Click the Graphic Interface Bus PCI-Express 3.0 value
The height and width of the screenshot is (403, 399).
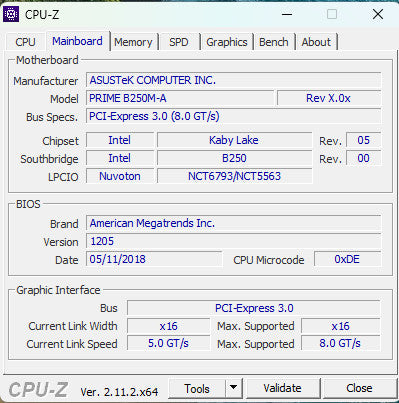coord(254,308)
